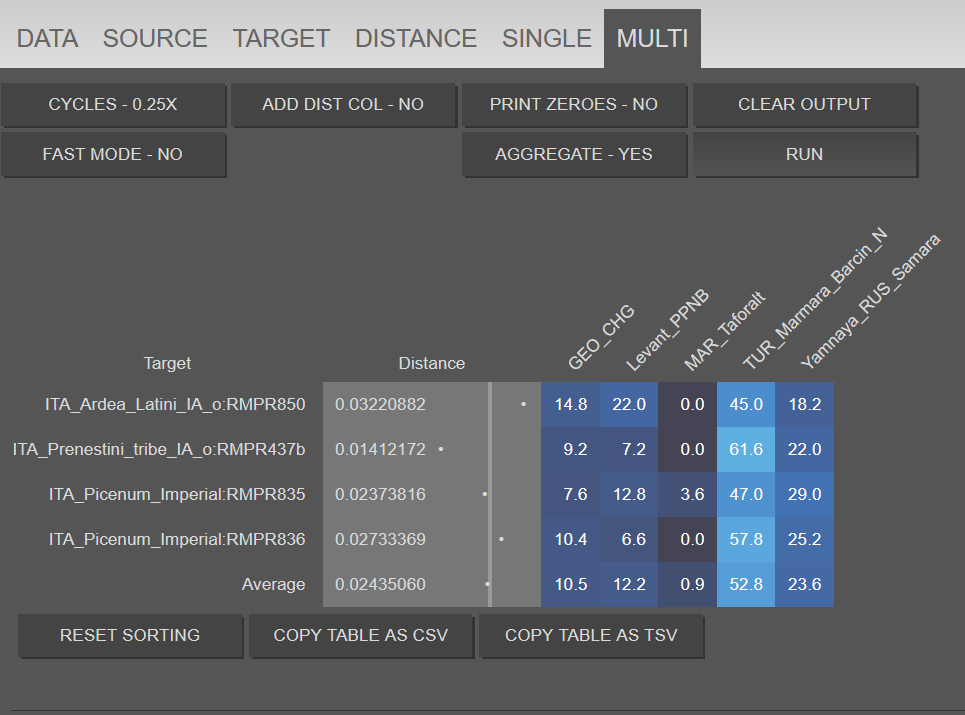Toggle the CYCLES - 0.25X setting

pos(113,105)
